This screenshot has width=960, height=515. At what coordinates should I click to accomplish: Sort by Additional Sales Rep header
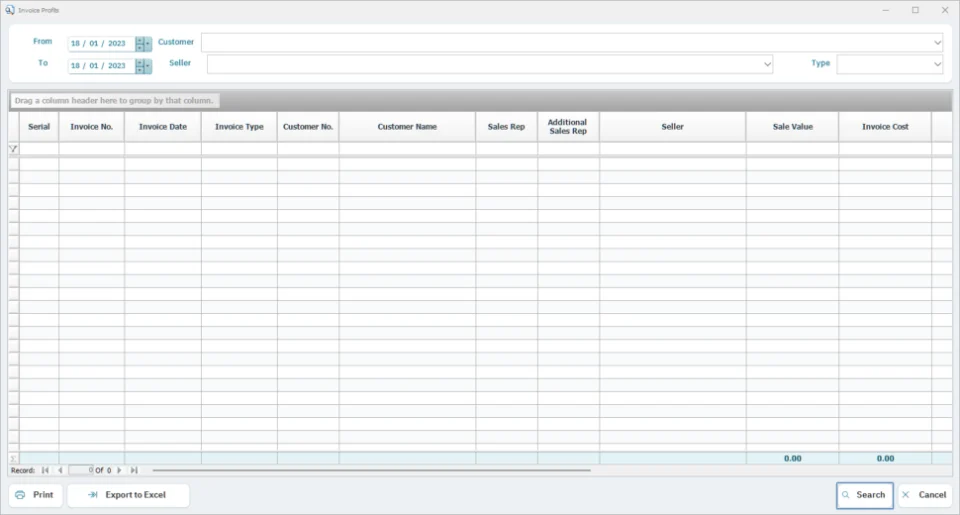pos(568,127)
